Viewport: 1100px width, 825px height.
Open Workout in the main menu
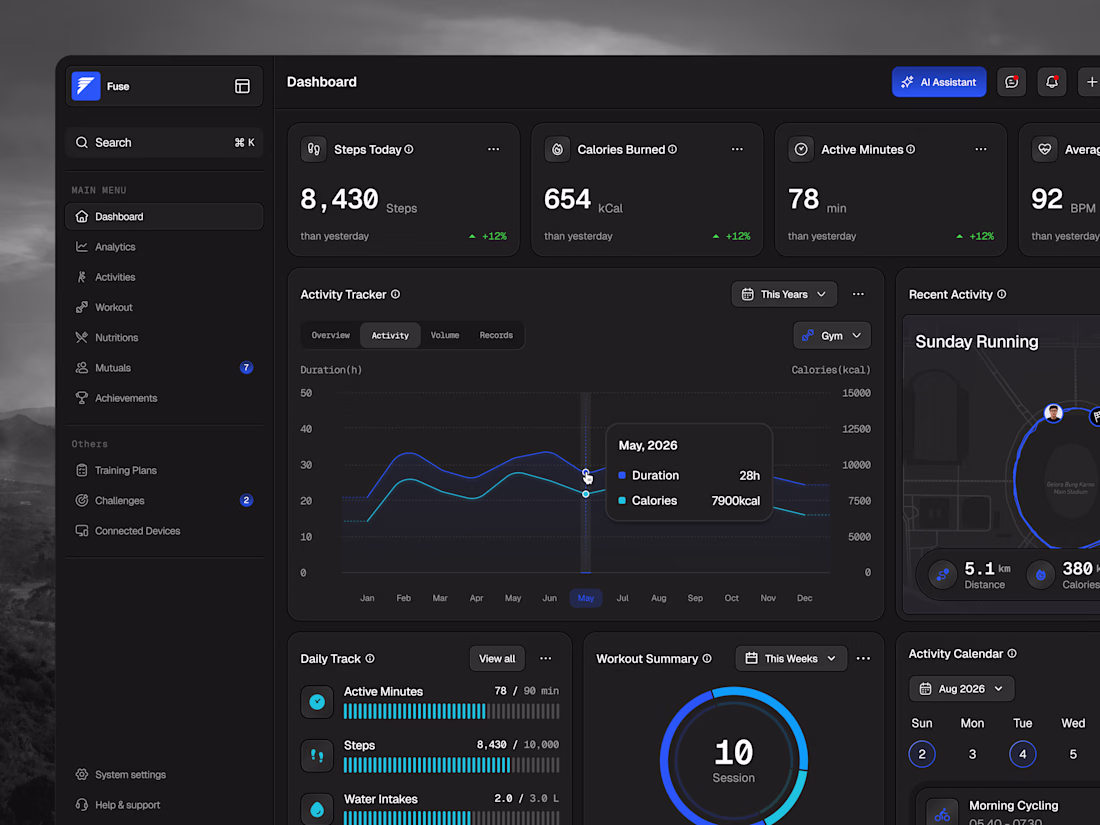pyautogui.click(x=164, y=307)
